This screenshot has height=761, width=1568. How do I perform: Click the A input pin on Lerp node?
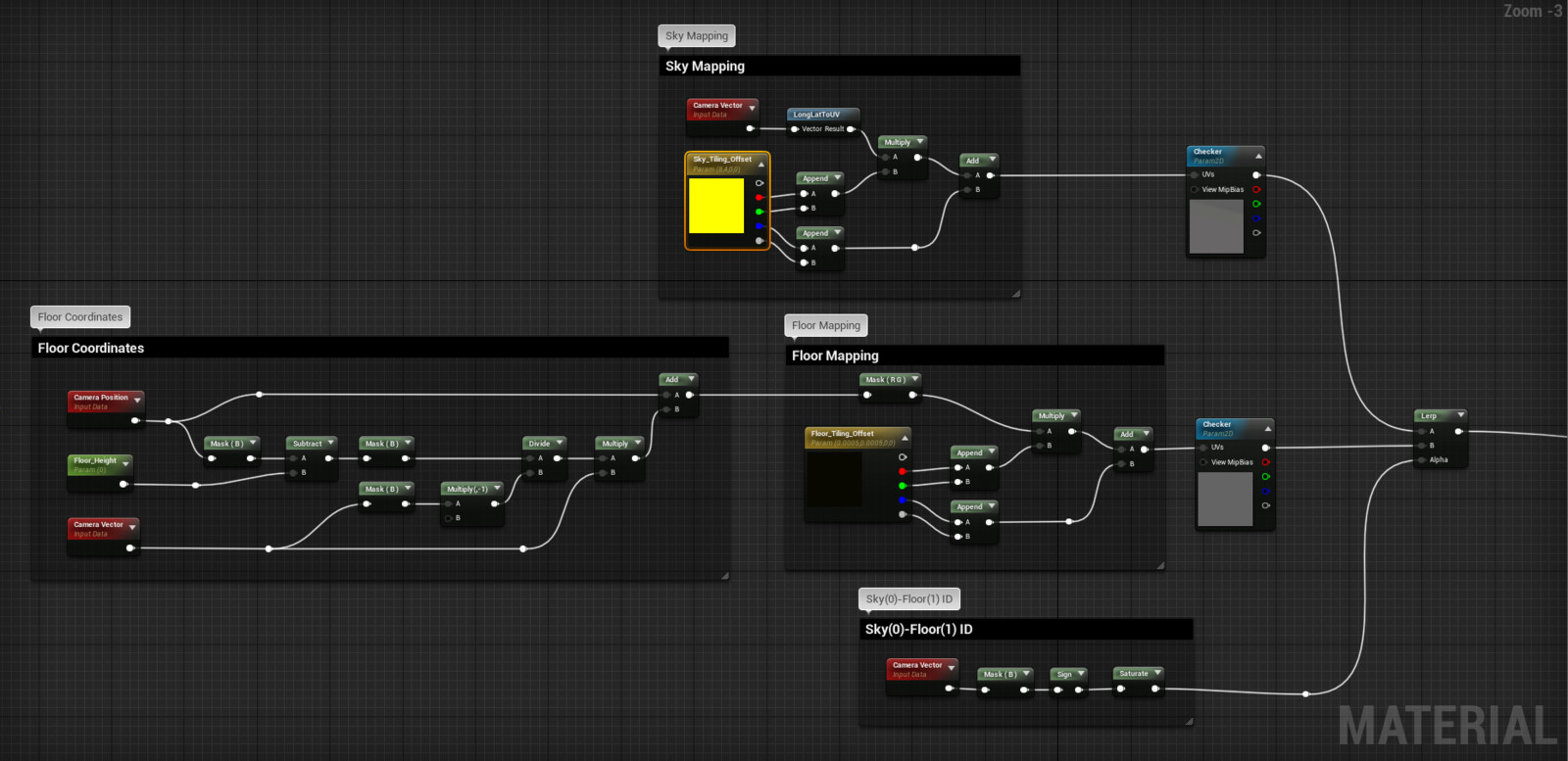[1421, 431]
